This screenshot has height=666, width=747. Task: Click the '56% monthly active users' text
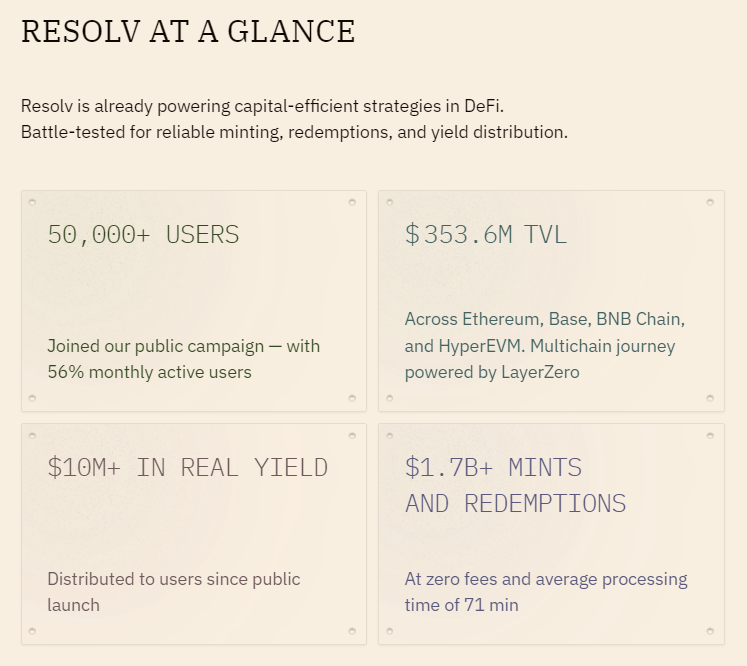pos(150,372)
